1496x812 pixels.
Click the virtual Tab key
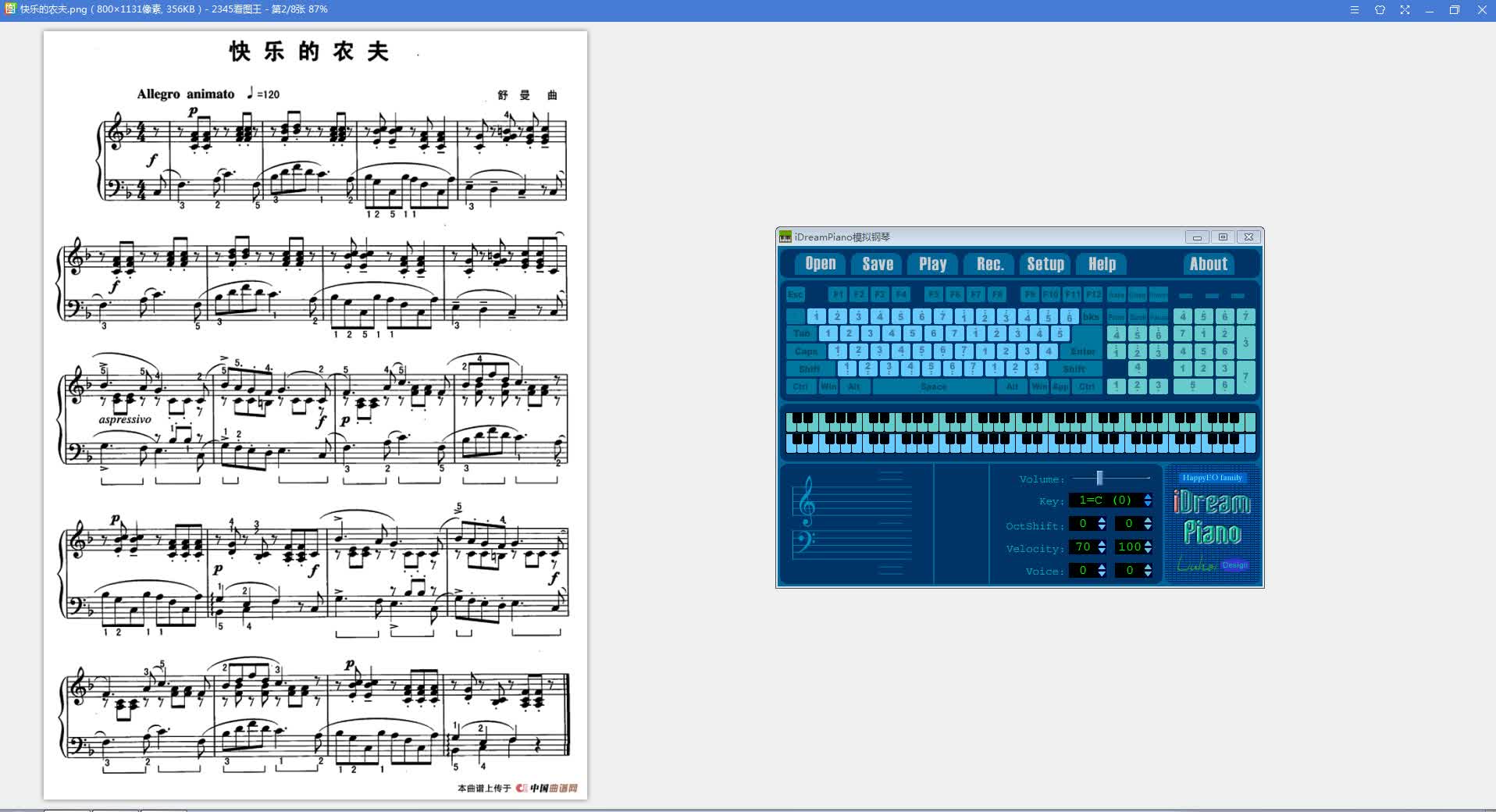pos(801,333)
